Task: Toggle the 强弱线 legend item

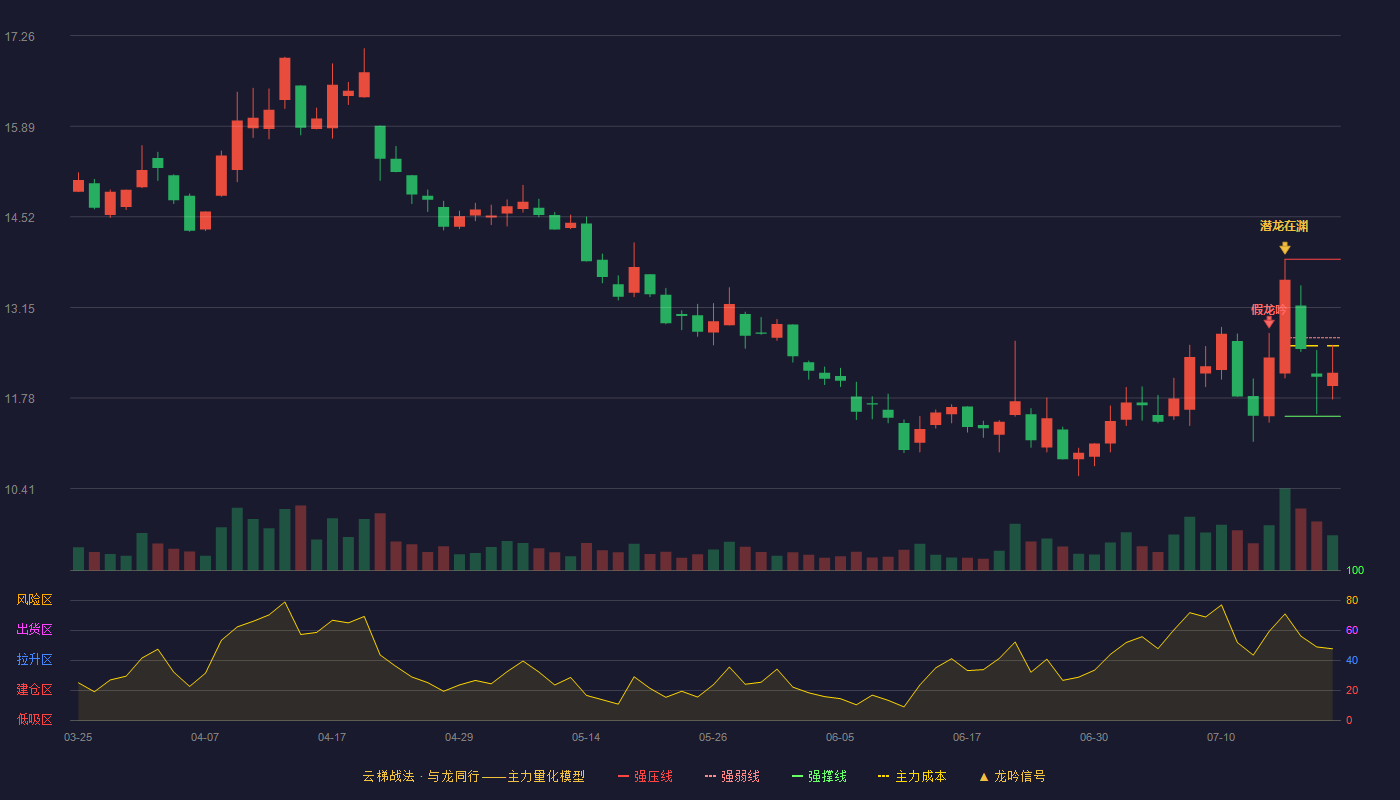Action: pyautogui.click(x=732, y=776)
